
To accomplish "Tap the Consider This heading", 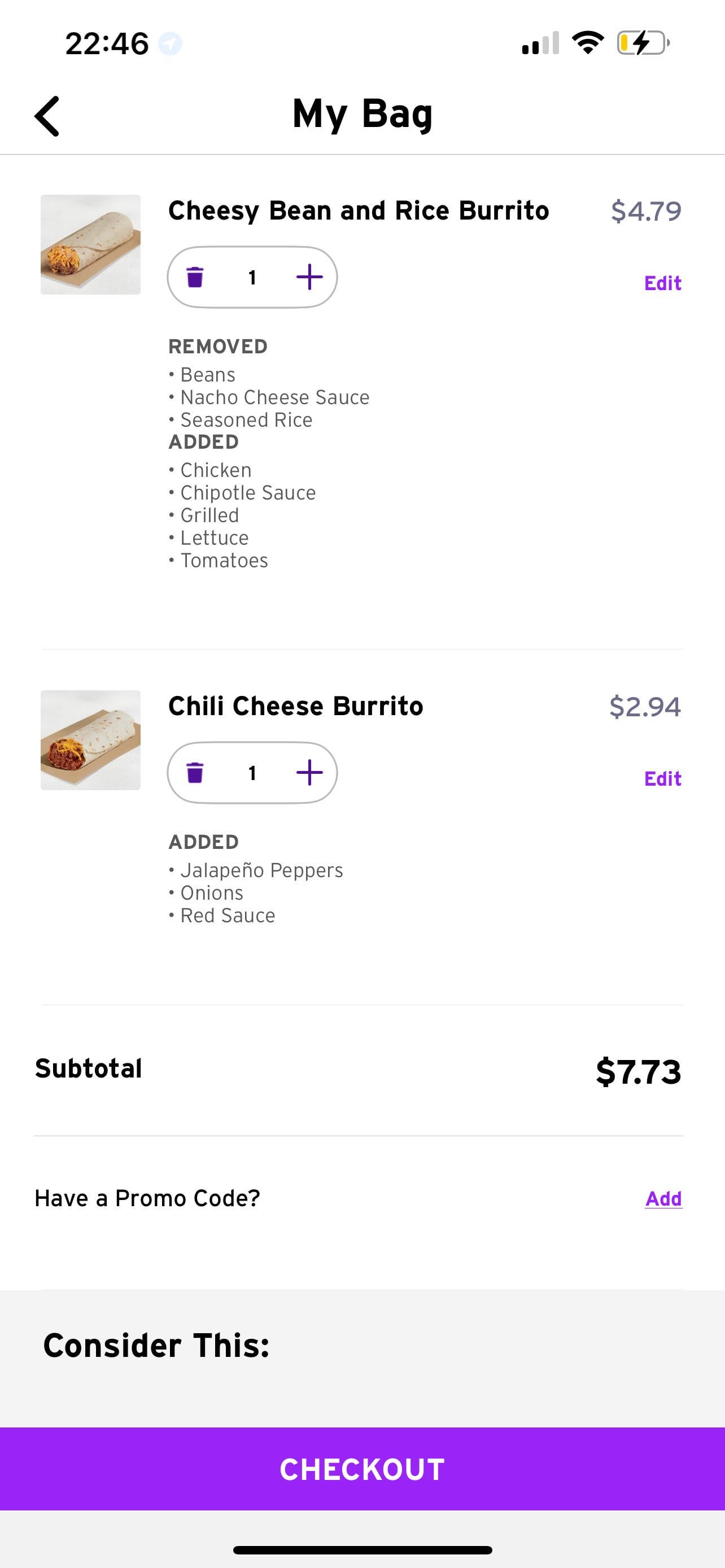I will [156, 1345].
